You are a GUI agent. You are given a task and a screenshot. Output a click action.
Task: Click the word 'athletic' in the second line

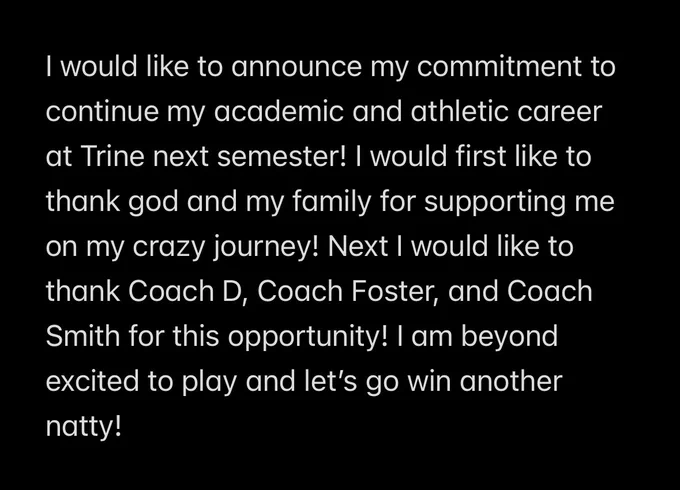(x=459, y=111)
